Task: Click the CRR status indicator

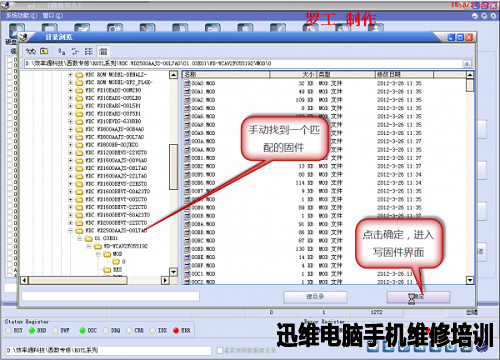Action: coord(129,330)
